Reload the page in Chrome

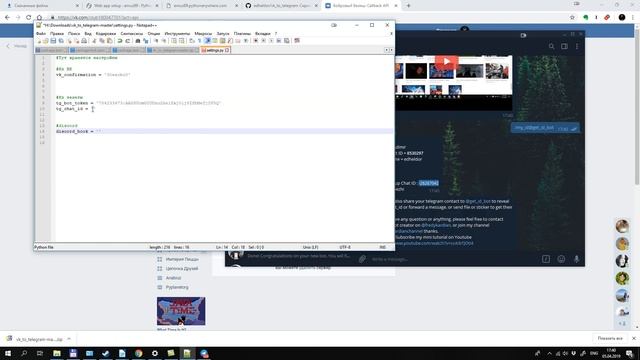coord(29,17)
